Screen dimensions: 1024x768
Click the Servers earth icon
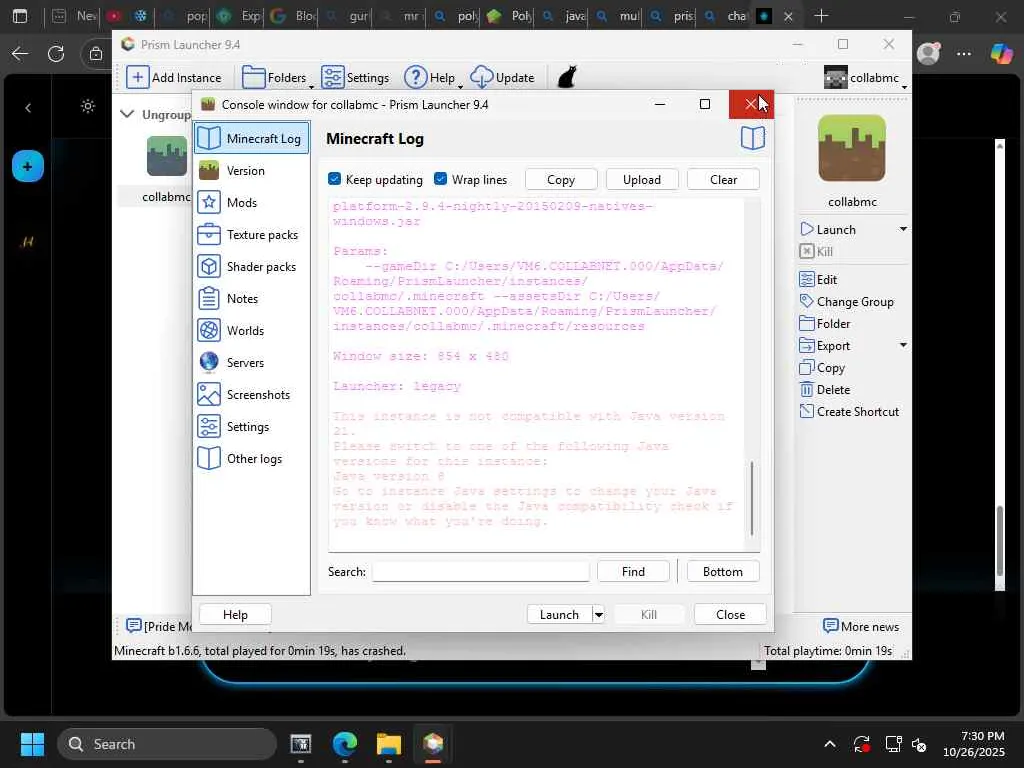[209, 362]
